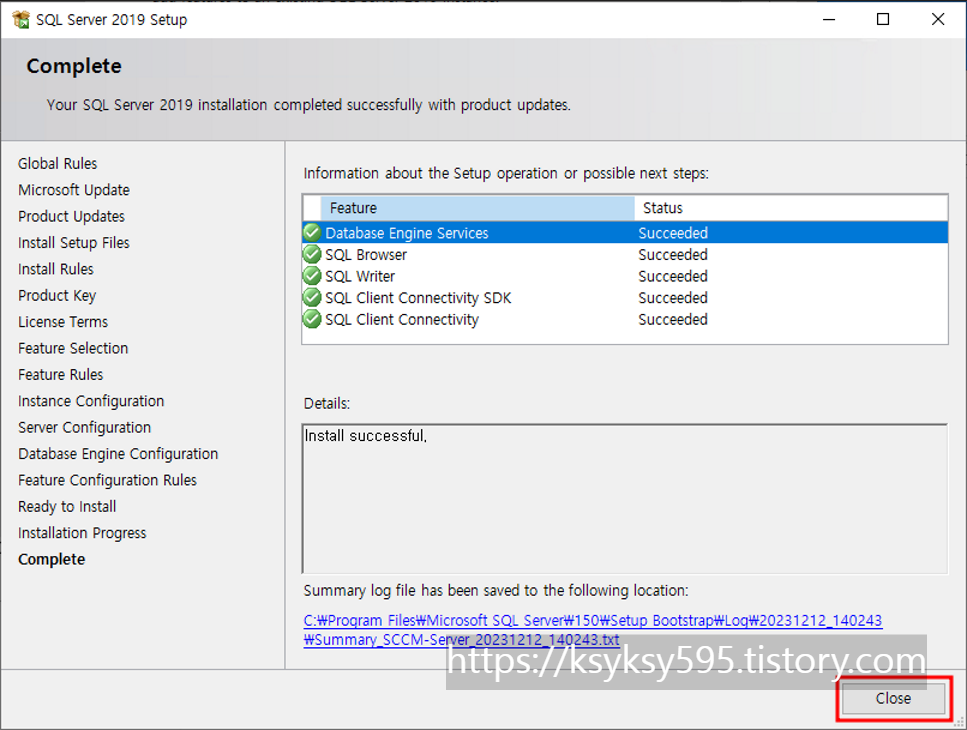The width and height of the screenshot is (967, 730).
Task: Click the Install Setup Files step
Action: pyautogui.click(x=74, y=243)
